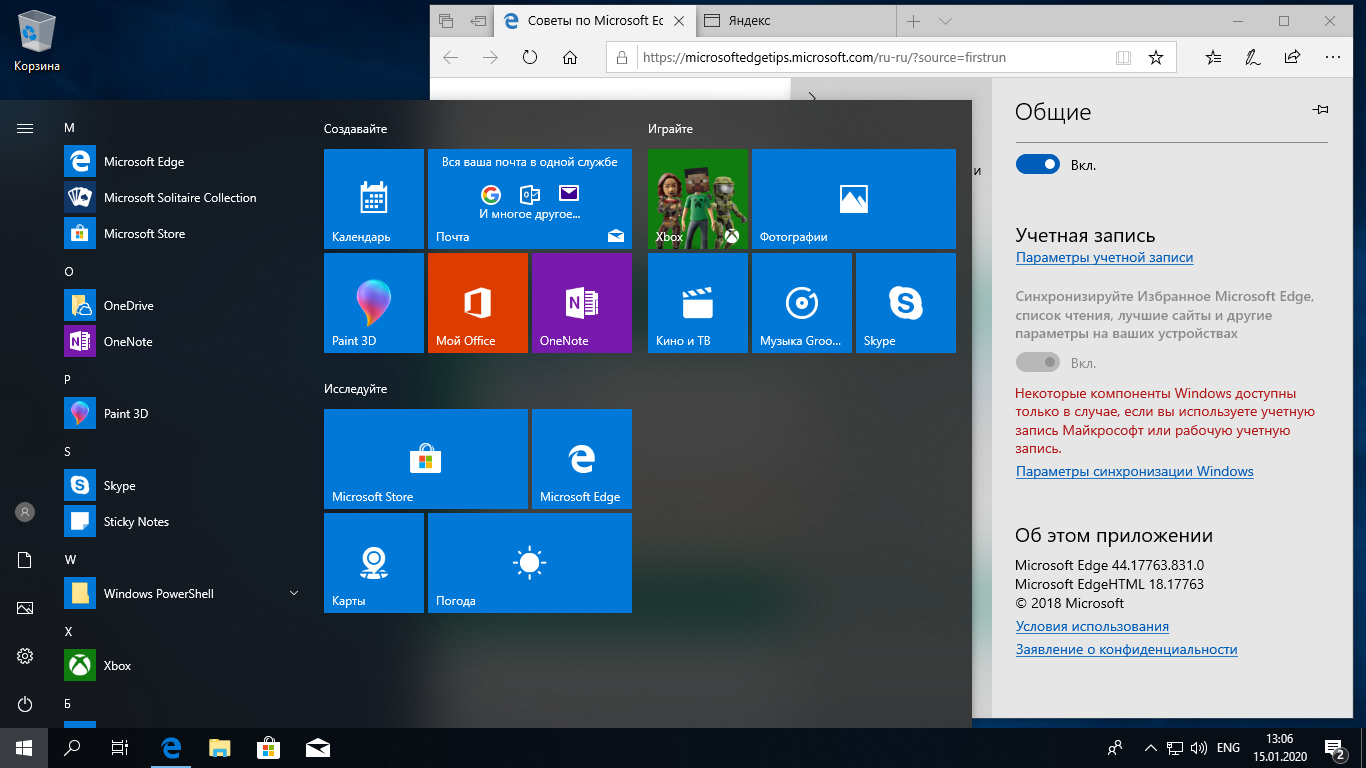Open the Почта mail tile
This screenshot has height=768, width=1366.
[x=530, y=199]
